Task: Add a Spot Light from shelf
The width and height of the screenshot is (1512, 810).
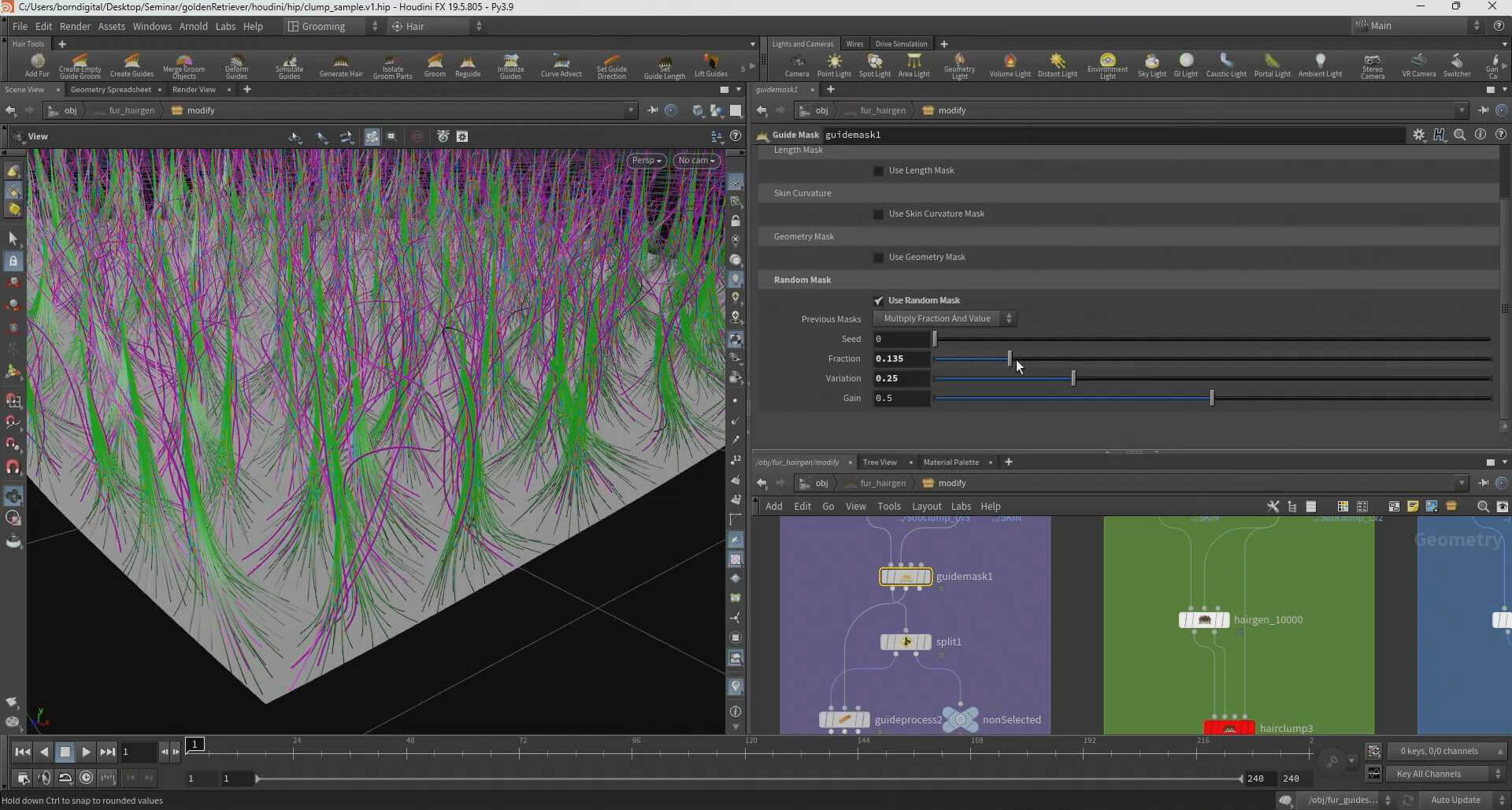Action: 874,65
